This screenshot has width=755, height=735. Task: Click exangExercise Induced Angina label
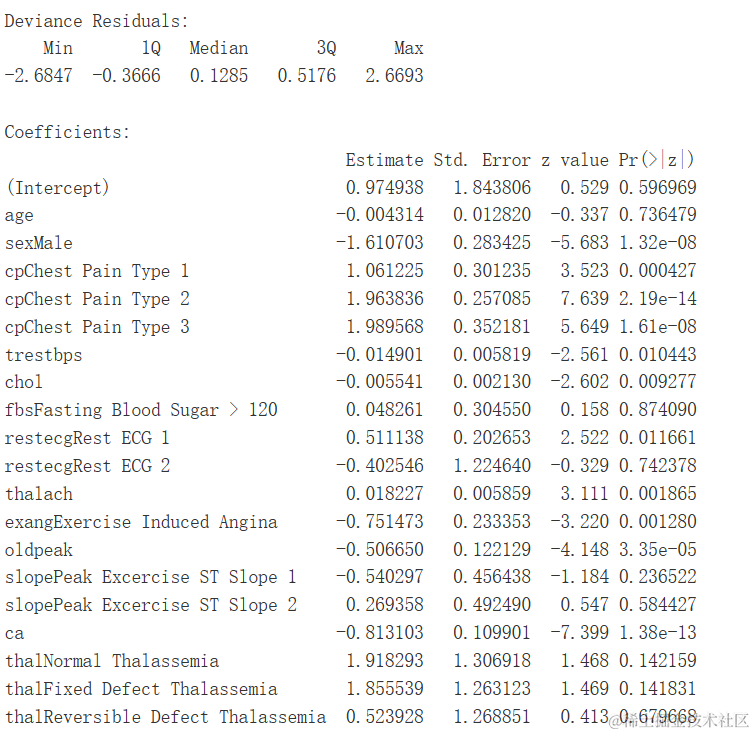coord(141,522)
